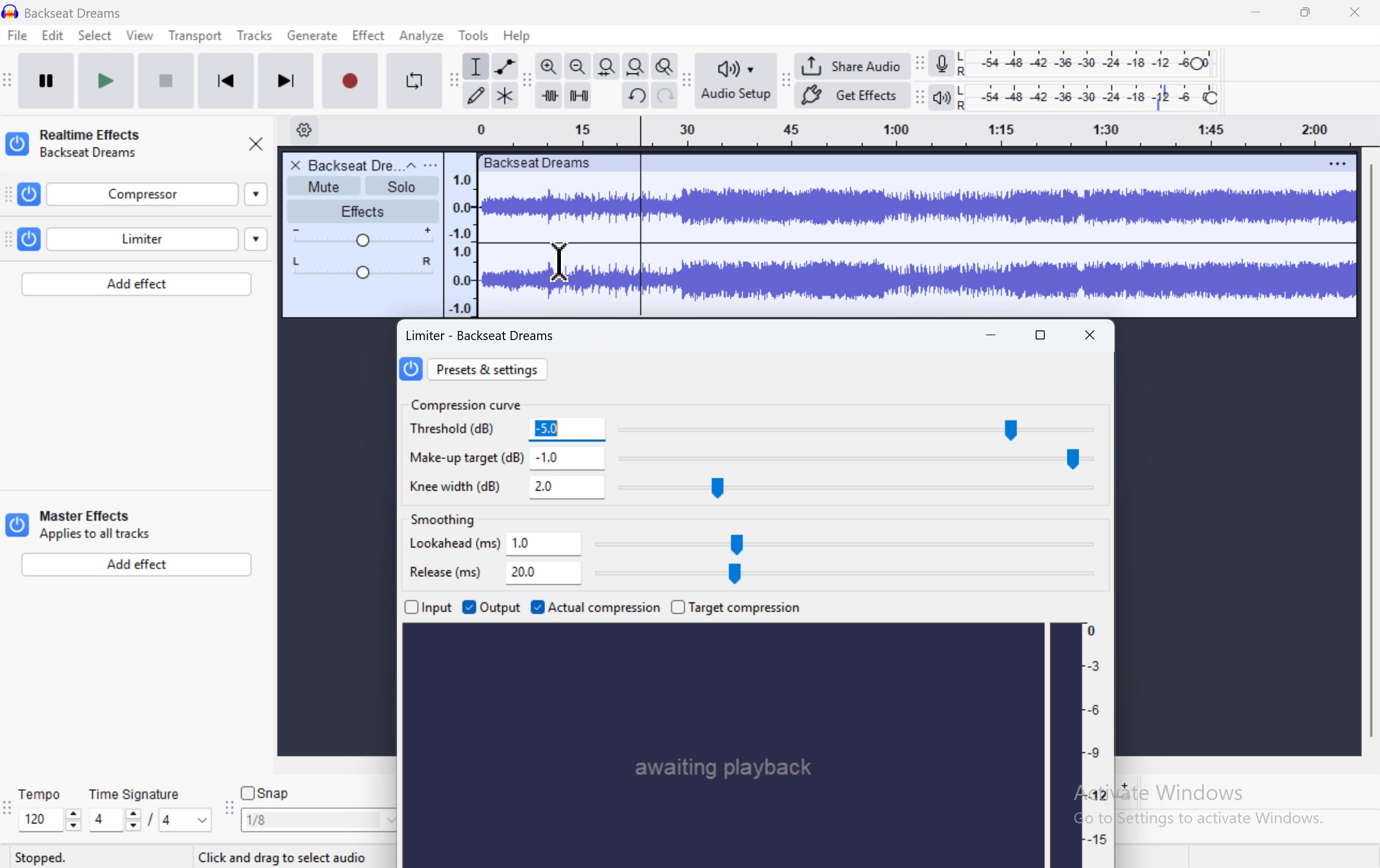Open Audio Setup
Screen dimensions: 1380x868
pos(735,80)
